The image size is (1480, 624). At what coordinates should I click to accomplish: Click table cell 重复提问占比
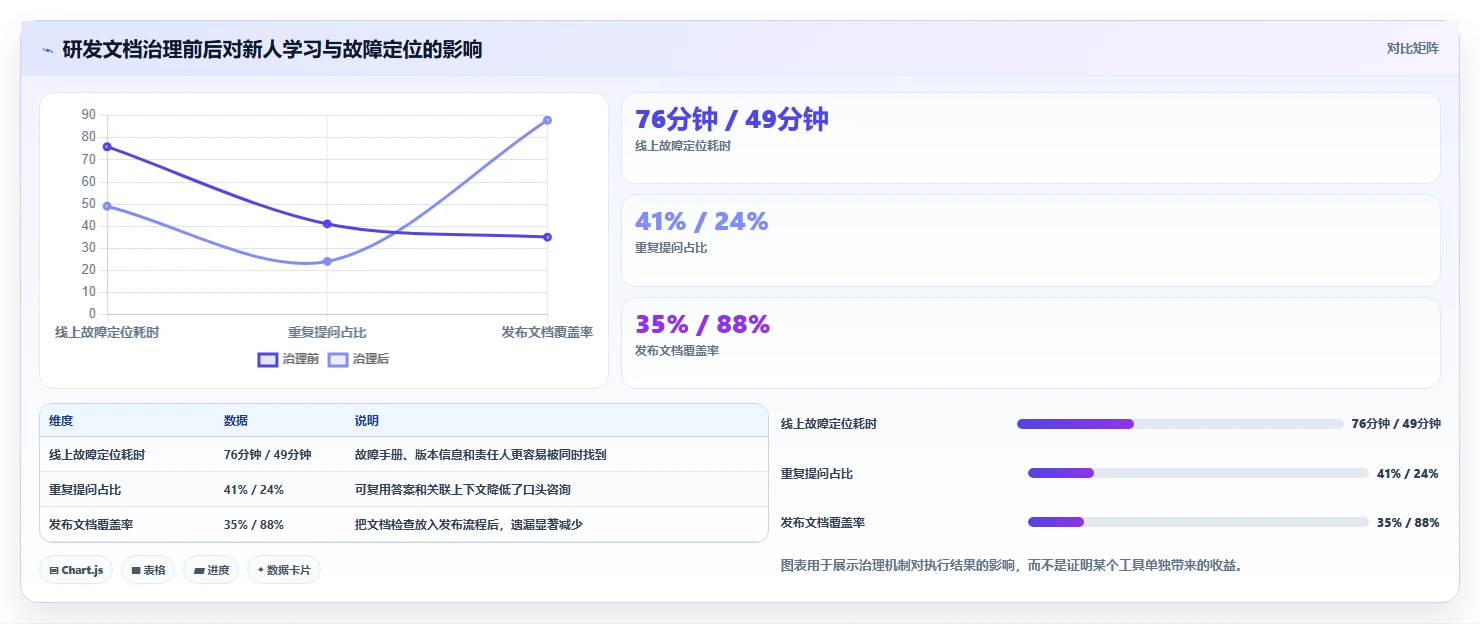click(x=85, y=490)
